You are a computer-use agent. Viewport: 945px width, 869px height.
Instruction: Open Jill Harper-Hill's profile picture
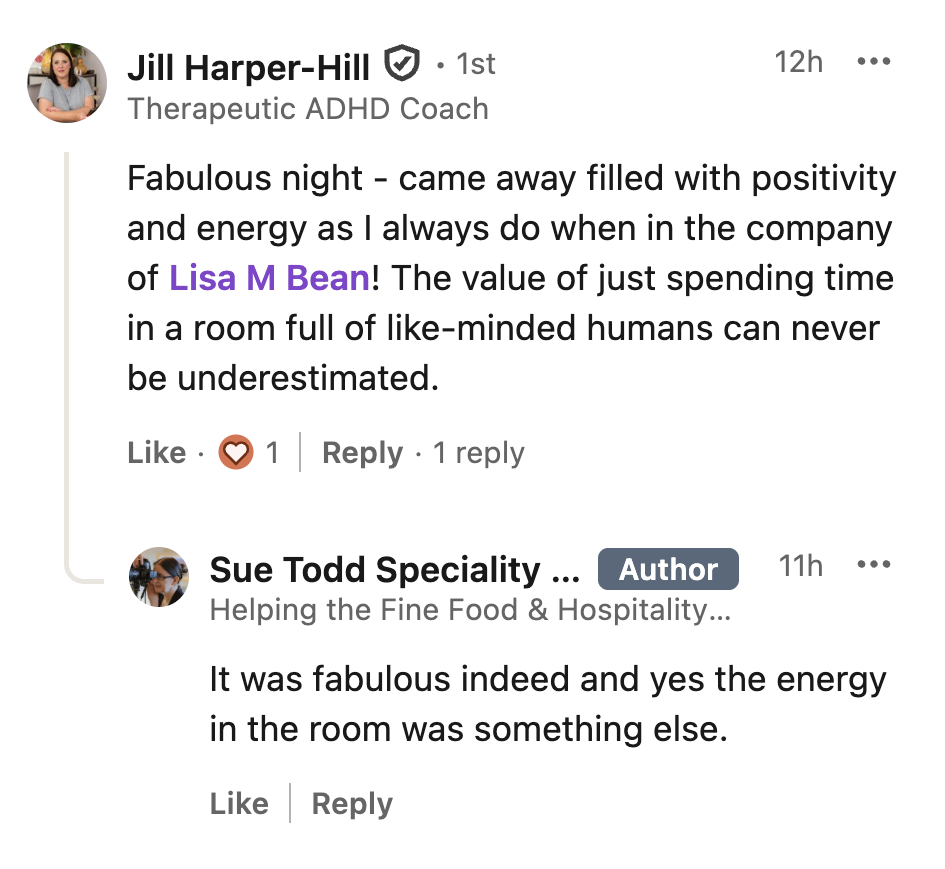coord(67,83)
